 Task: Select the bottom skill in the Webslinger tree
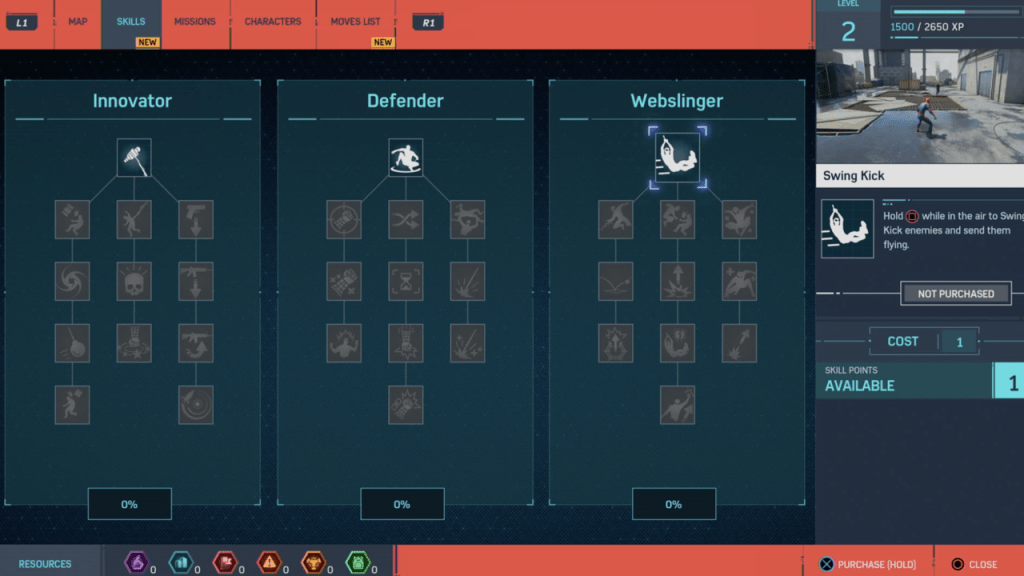(x=677, y=404)
